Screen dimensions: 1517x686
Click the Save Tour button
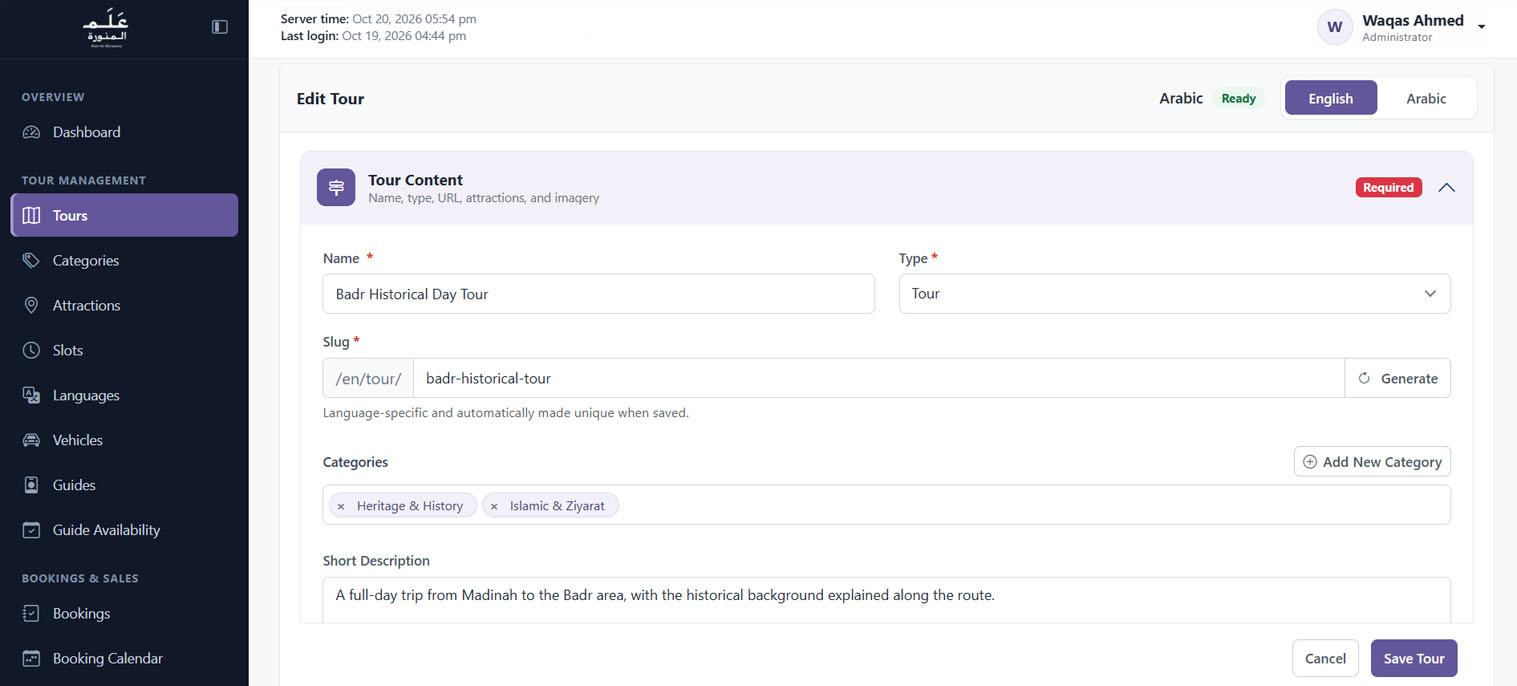pyautogui.click(x=1414, y=658)
